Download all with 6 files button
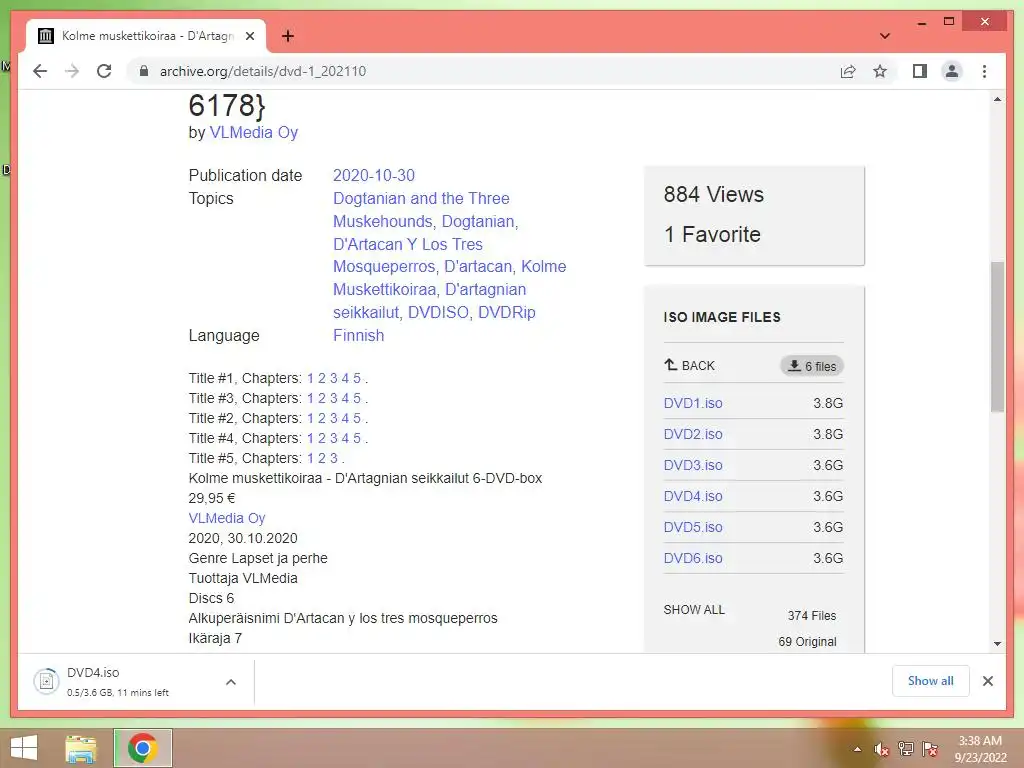Viewport: 1024px width, 768px height. (812, 366)
